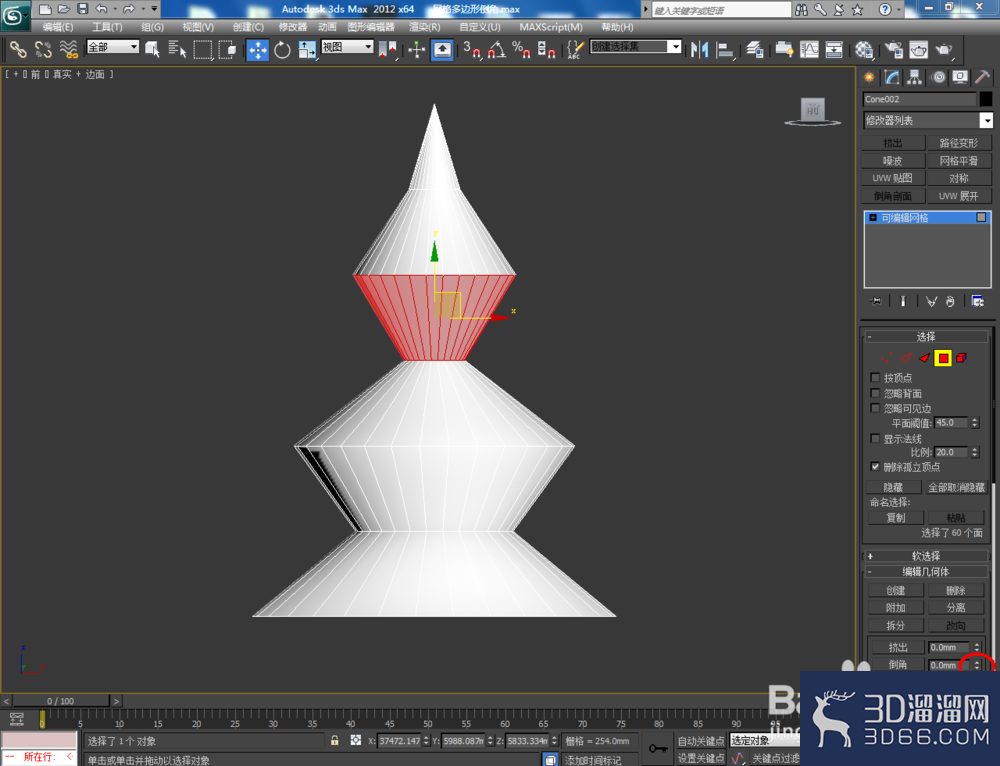
Task: Toggle Keyboard Shortcut Override icon
Action: (x=442, y=50)
